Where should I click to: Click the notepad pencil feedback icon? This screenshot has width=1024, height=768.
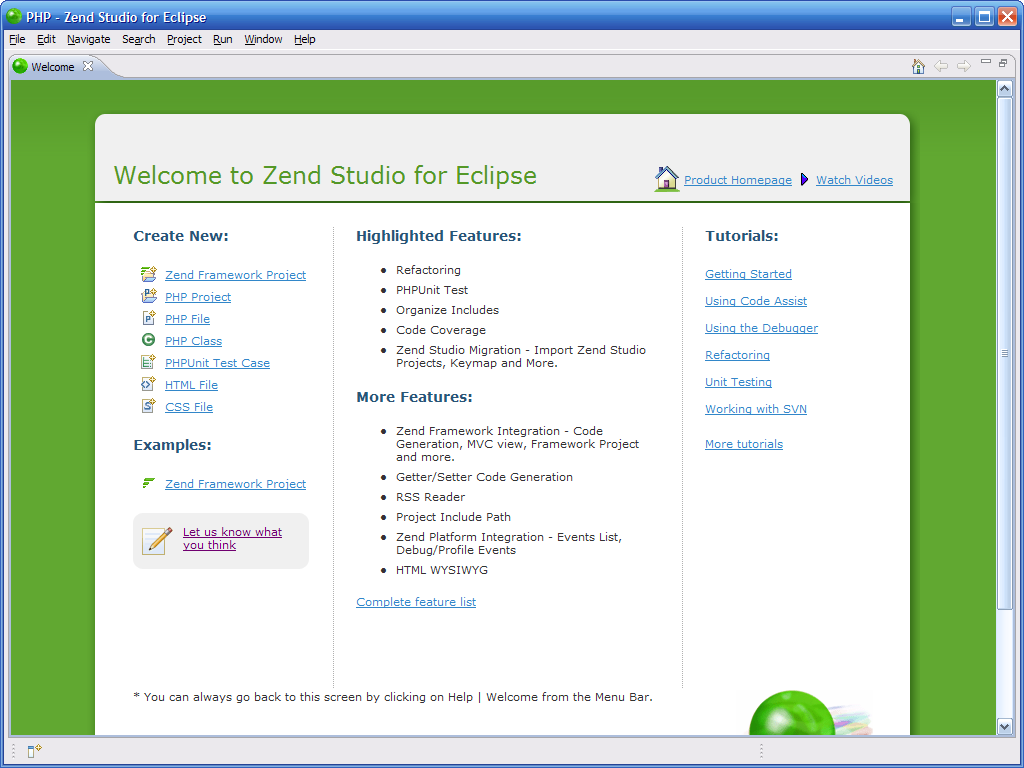pos(157,541)
